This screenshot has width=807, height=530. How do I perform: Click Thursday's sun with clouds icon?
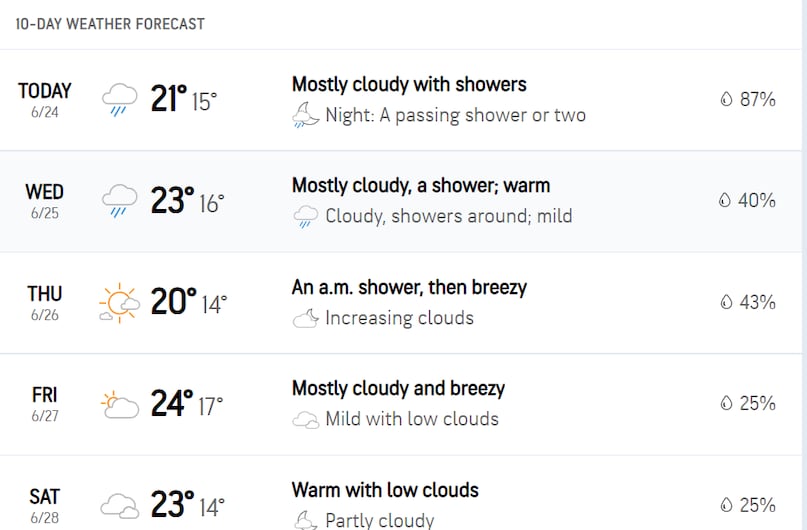click(119, 303)
